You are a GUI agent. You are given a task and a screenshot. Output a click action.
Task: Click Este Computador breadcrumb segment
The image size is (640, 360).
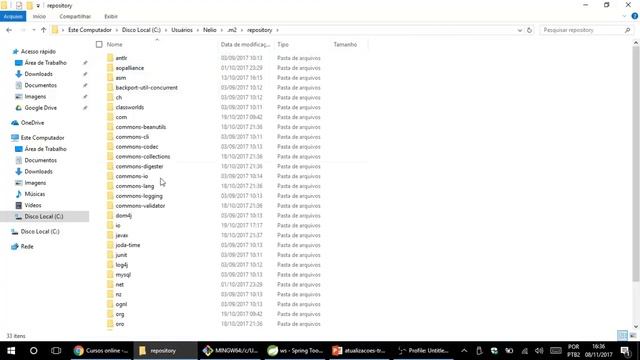[x=89, y=30]
